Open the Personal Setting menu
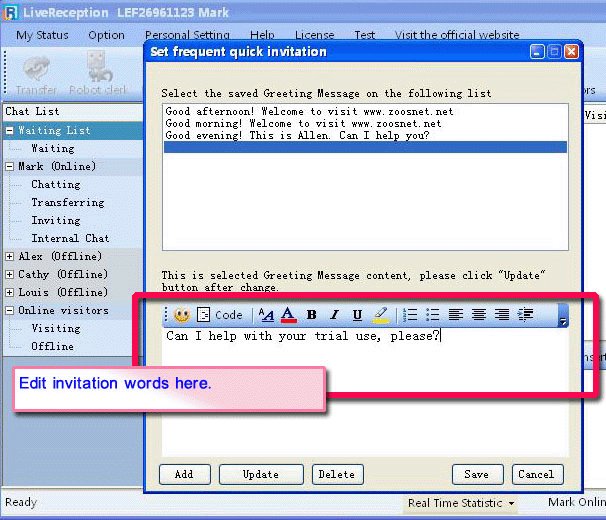 tap(187, 35)
